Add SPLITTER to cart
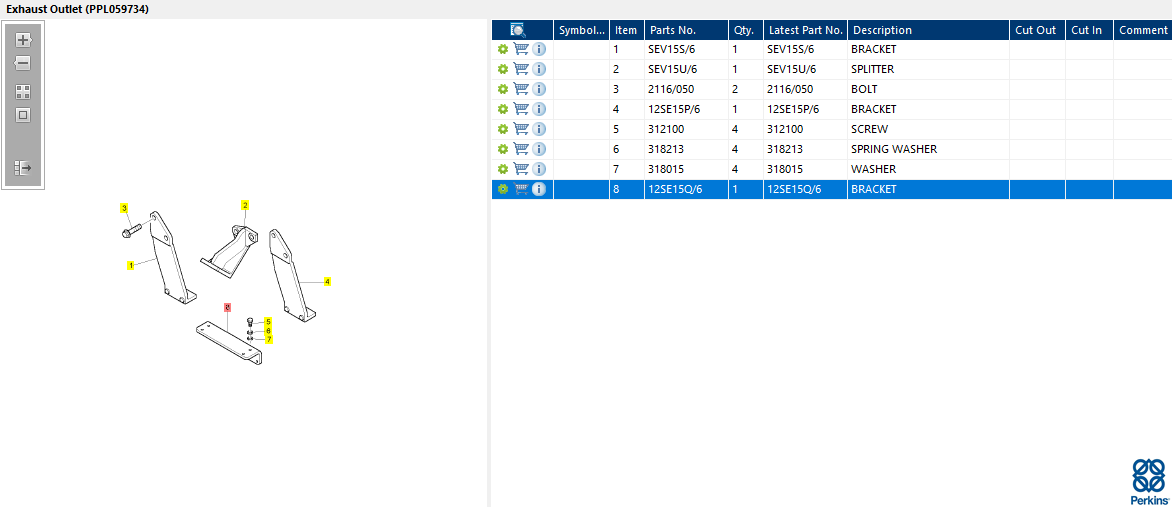 click(x=521, y=69)
